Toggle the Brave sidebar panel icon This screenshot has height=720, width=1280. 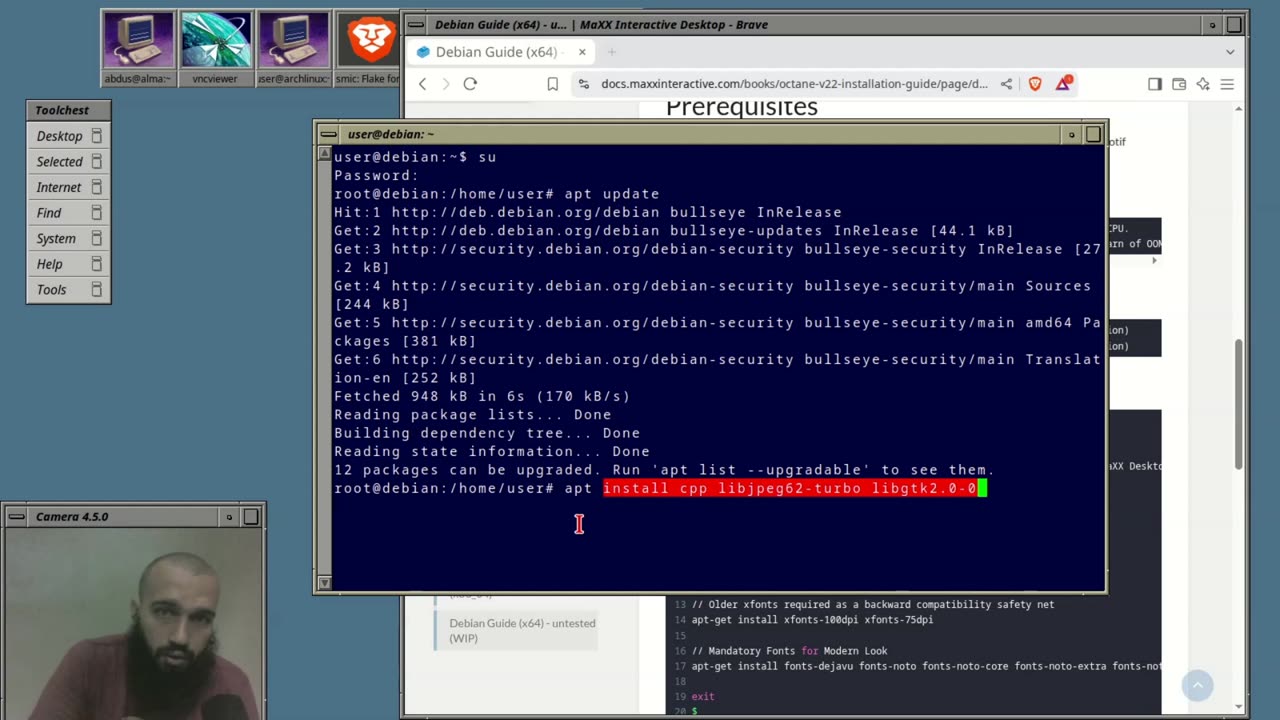point(1155,84)
